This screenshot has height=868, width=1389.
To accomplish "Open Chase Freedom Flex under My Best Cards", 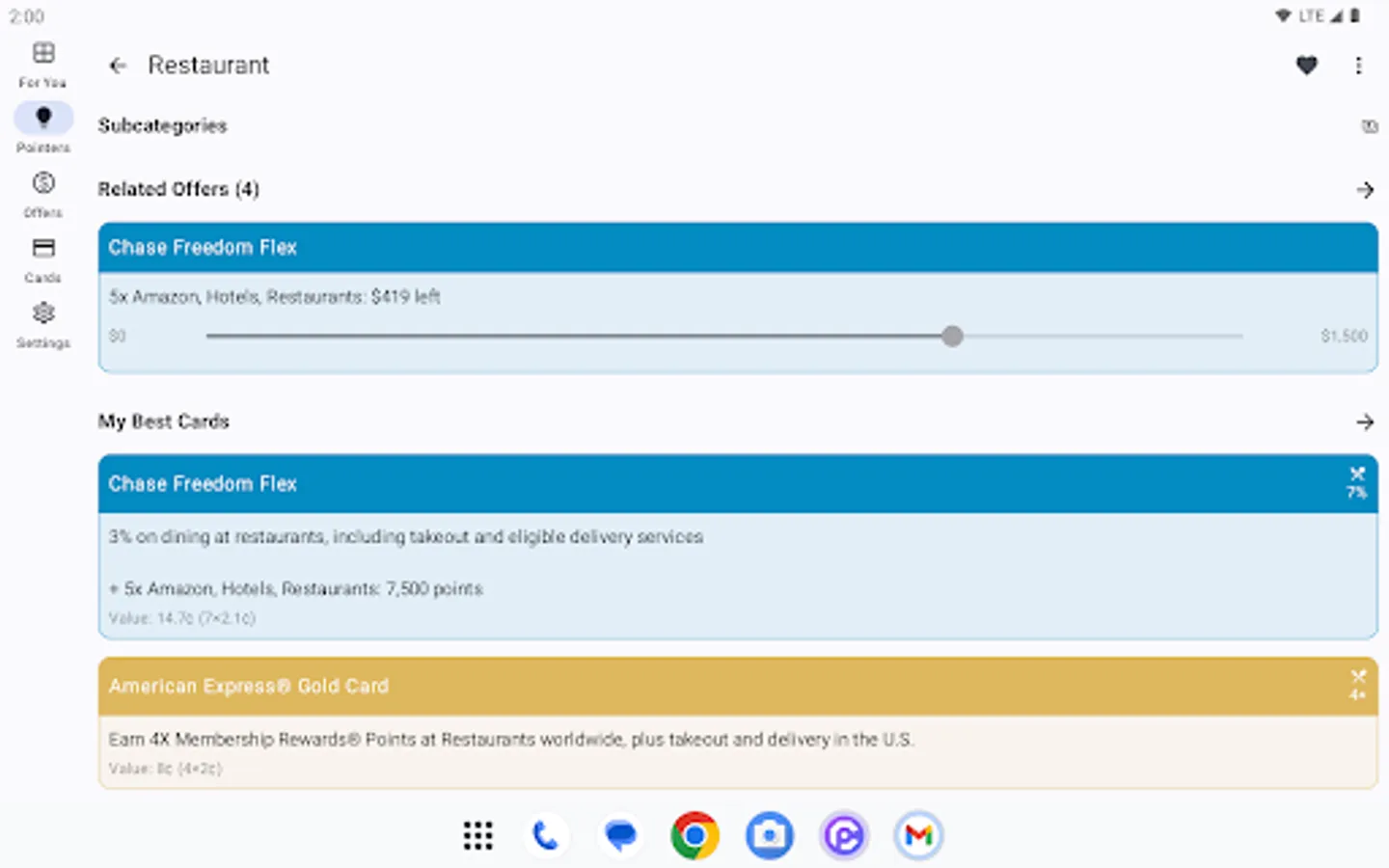I will tap(738, 483).
